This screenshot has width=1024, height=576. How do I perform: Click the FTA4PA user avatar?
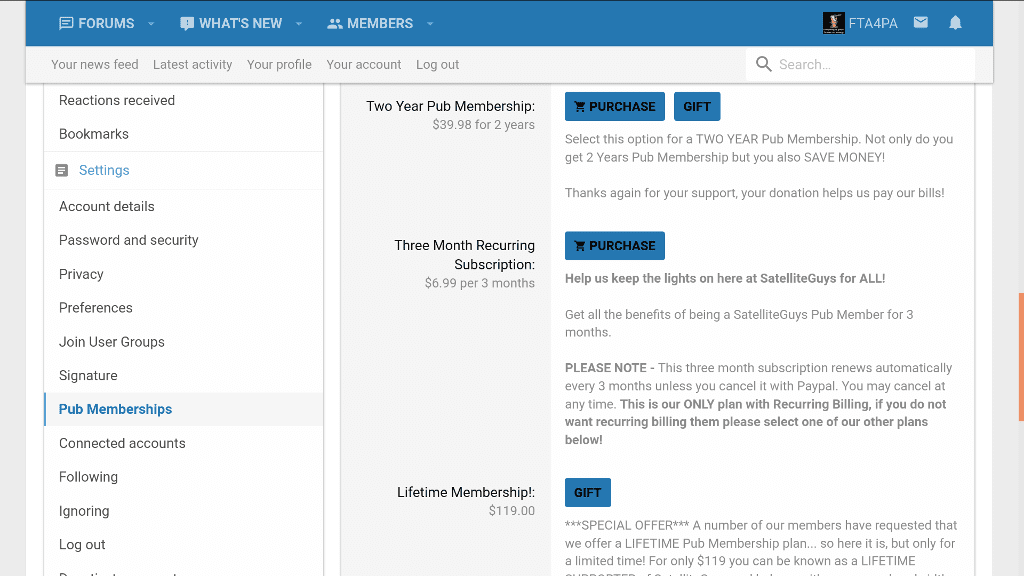833,23
